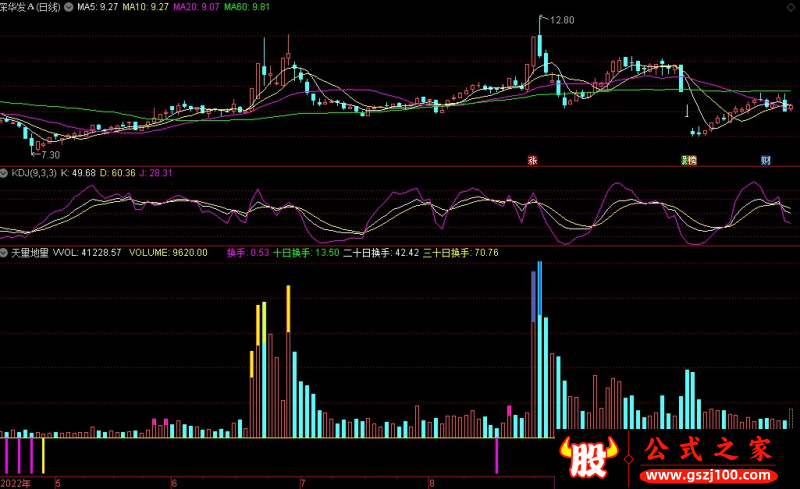Click the MA60: 9.81 label
The height and width of the screenshot is (489, 800).
[247, 7]
